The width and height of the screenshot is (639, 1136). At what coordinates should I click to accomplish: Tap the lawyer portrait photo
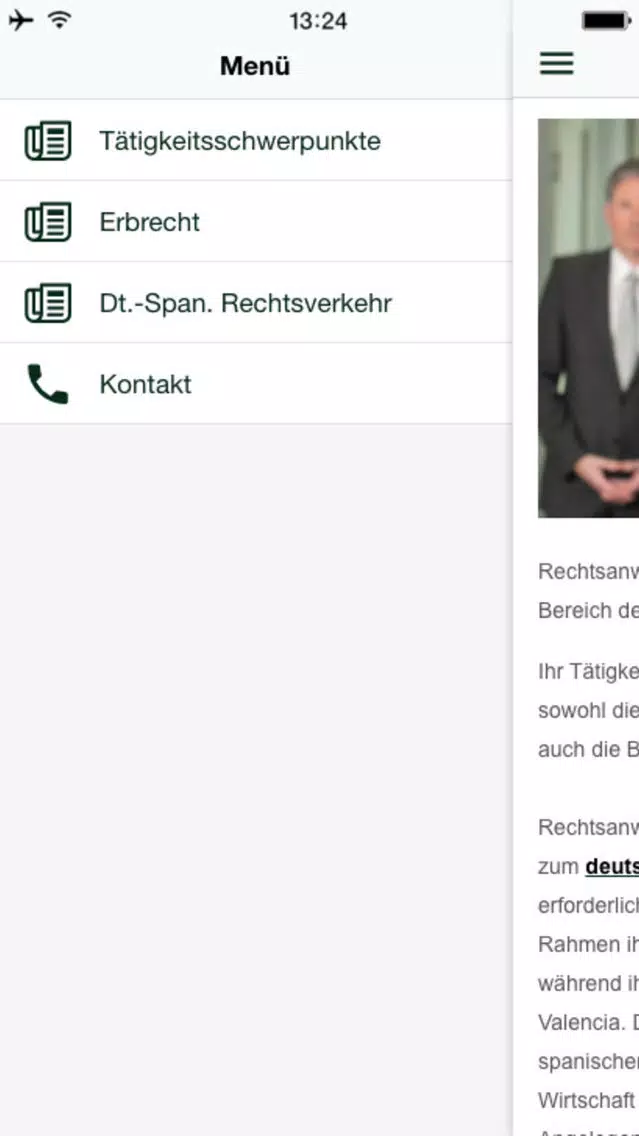(588, 318)
